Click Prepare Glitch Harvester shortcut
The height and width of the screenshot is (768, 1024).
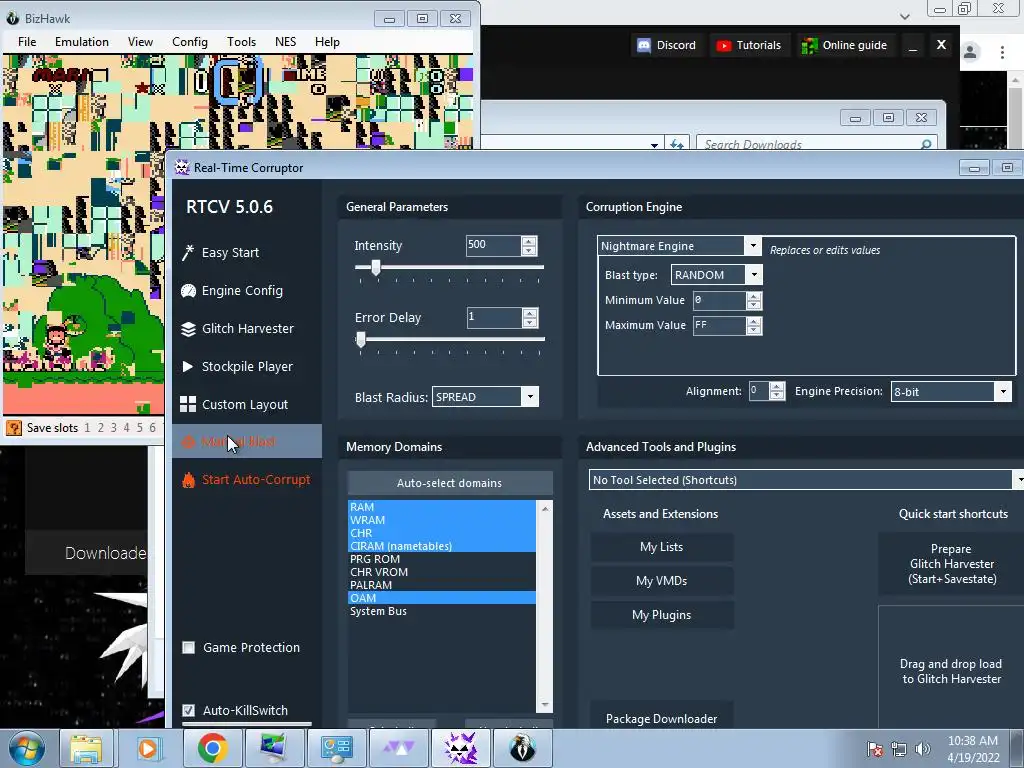point(952,564)
